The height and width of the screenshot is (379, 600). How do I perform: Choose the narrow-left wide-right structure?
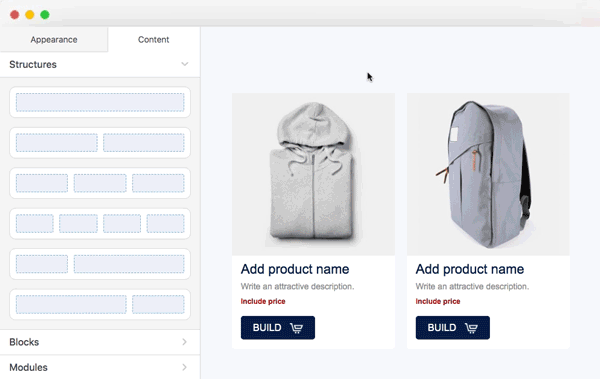point(100,264)
